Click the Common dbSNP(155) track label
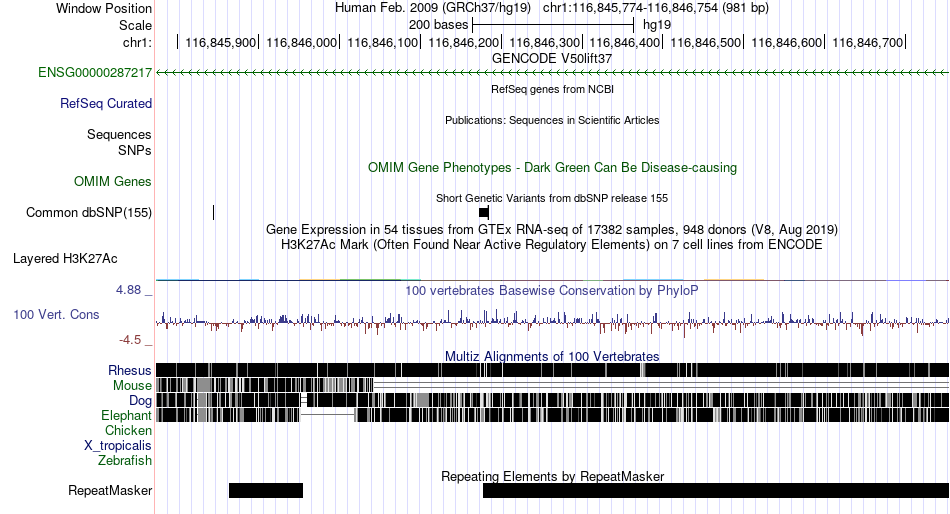The image size is (950, 514). [x=89, y=213]
